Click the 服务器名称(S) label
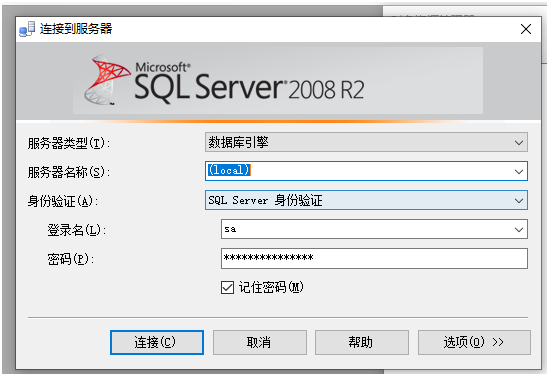 tap(69, 172)
